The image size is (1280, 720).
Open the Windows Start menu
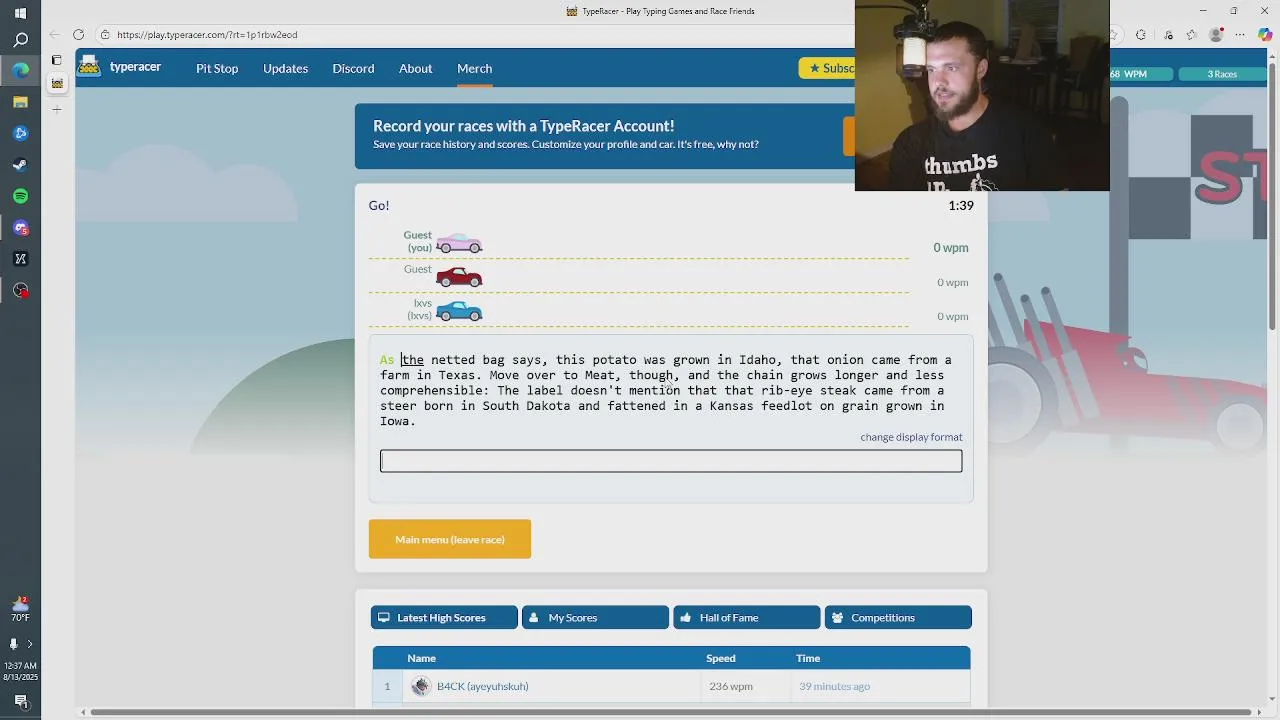tap(20, 13)
